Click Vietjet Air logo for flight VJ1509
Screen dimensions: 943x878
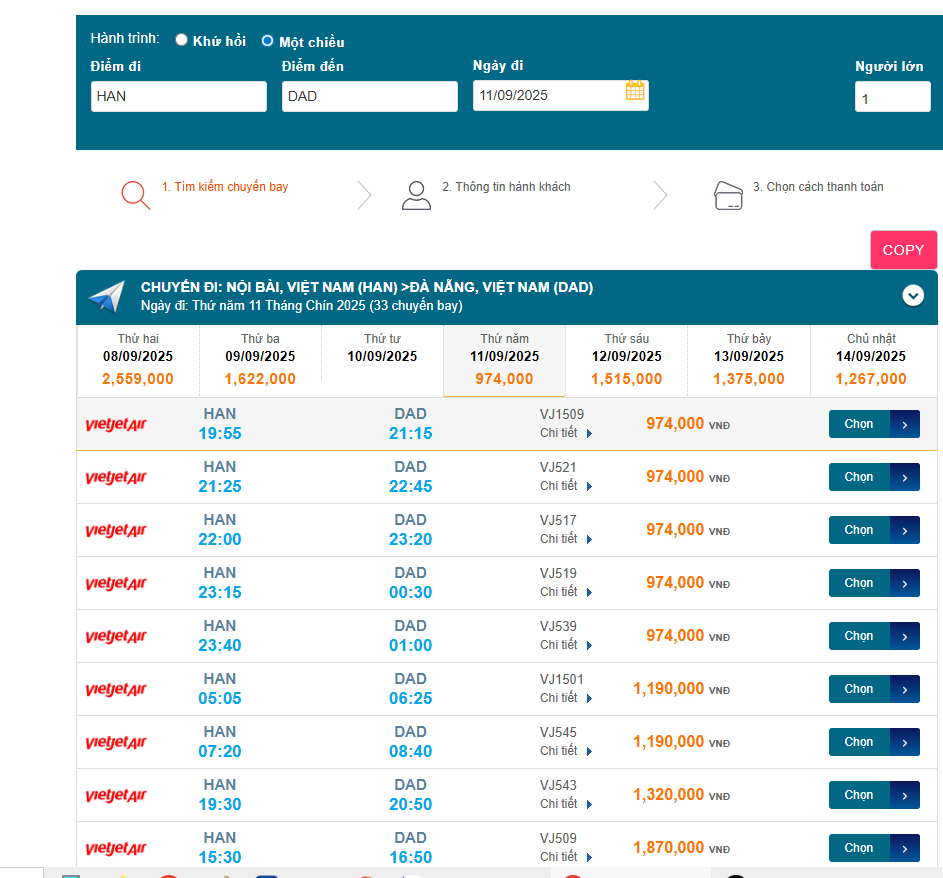click(x=116, y=424)
